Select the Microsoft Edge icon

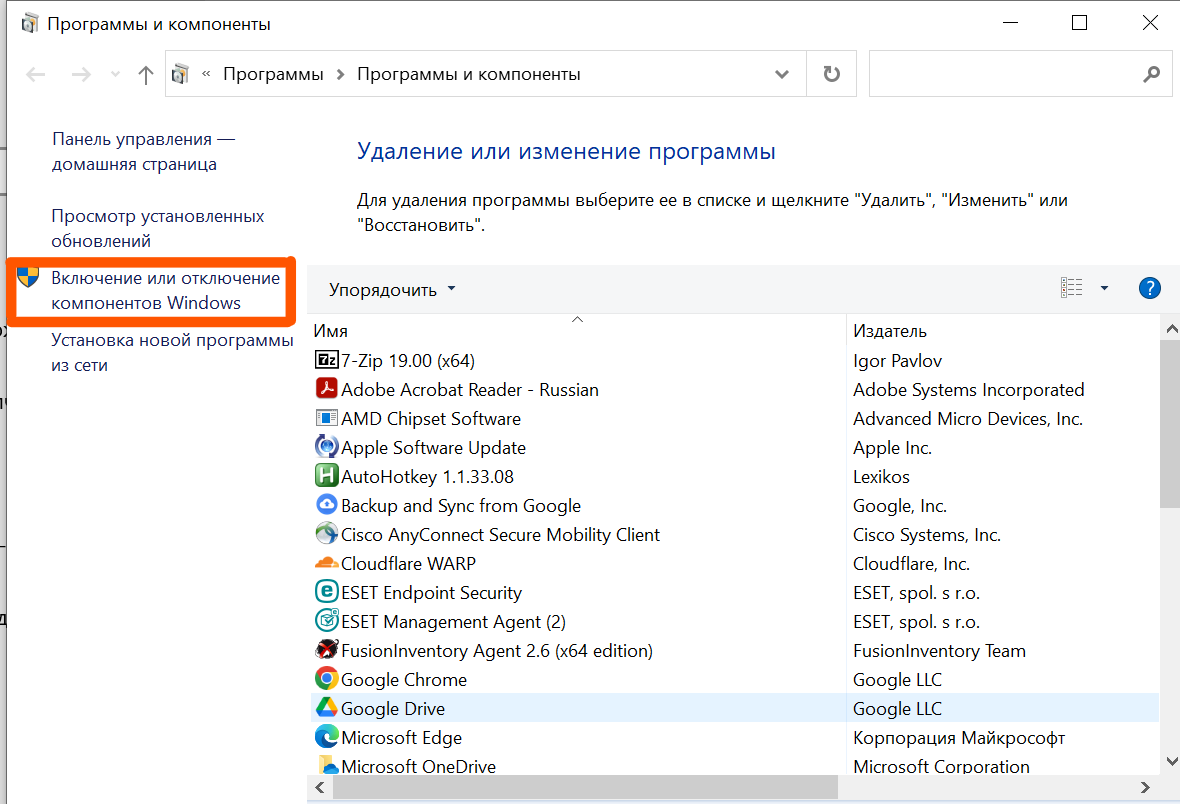(326, 737)
